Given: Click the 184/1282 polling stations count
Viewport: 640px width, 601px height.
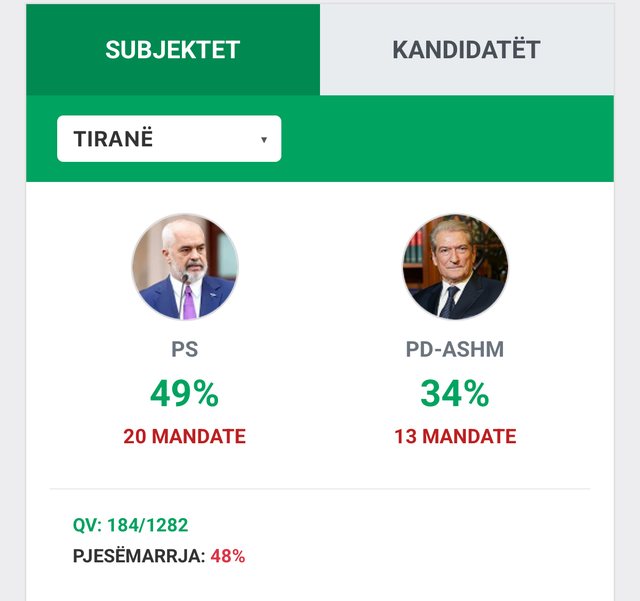Looking at the screenshot, I should click(148, 525).
